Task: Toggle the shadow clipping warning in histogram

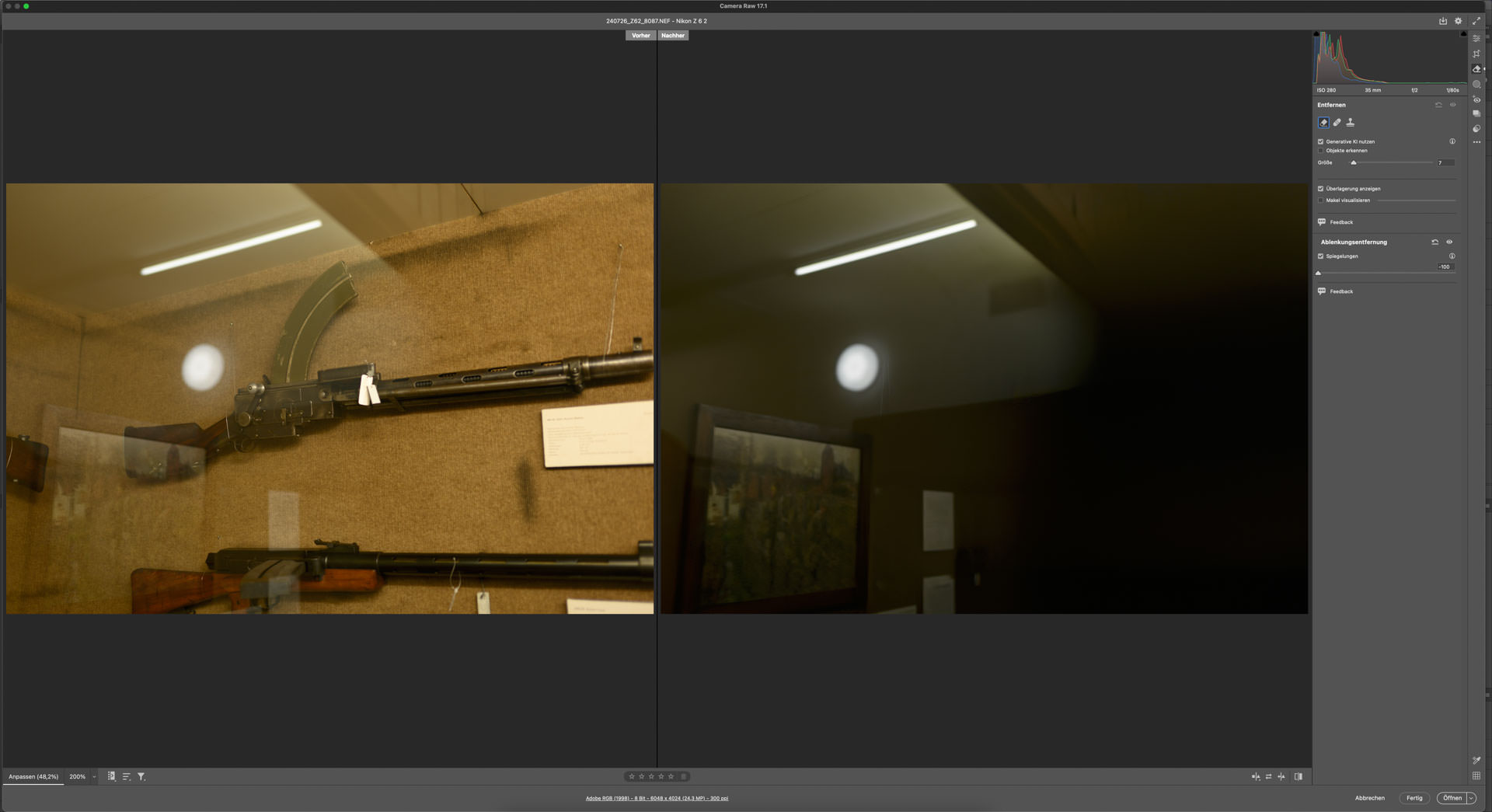Action: [x=1316, y=34]
